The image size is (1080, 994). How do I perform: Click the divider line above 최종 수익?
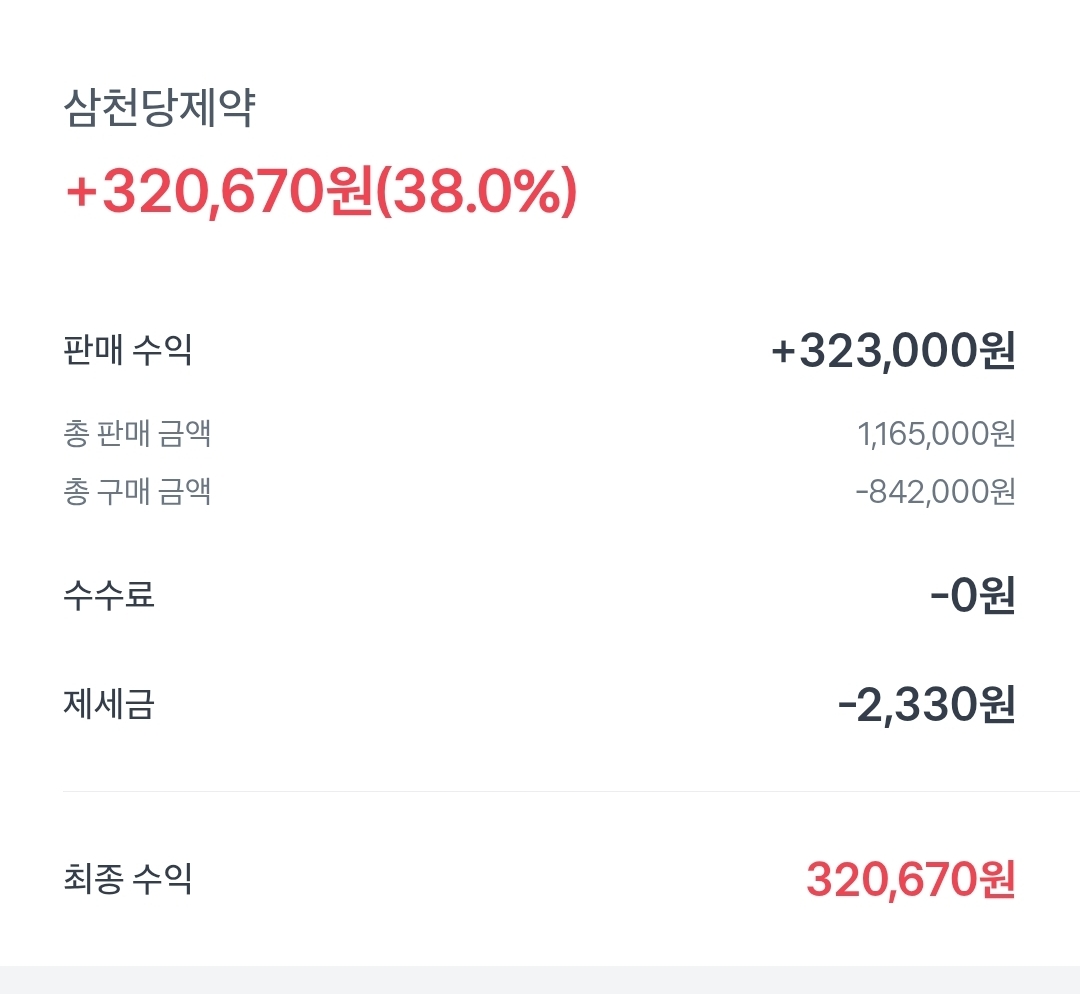572,791
